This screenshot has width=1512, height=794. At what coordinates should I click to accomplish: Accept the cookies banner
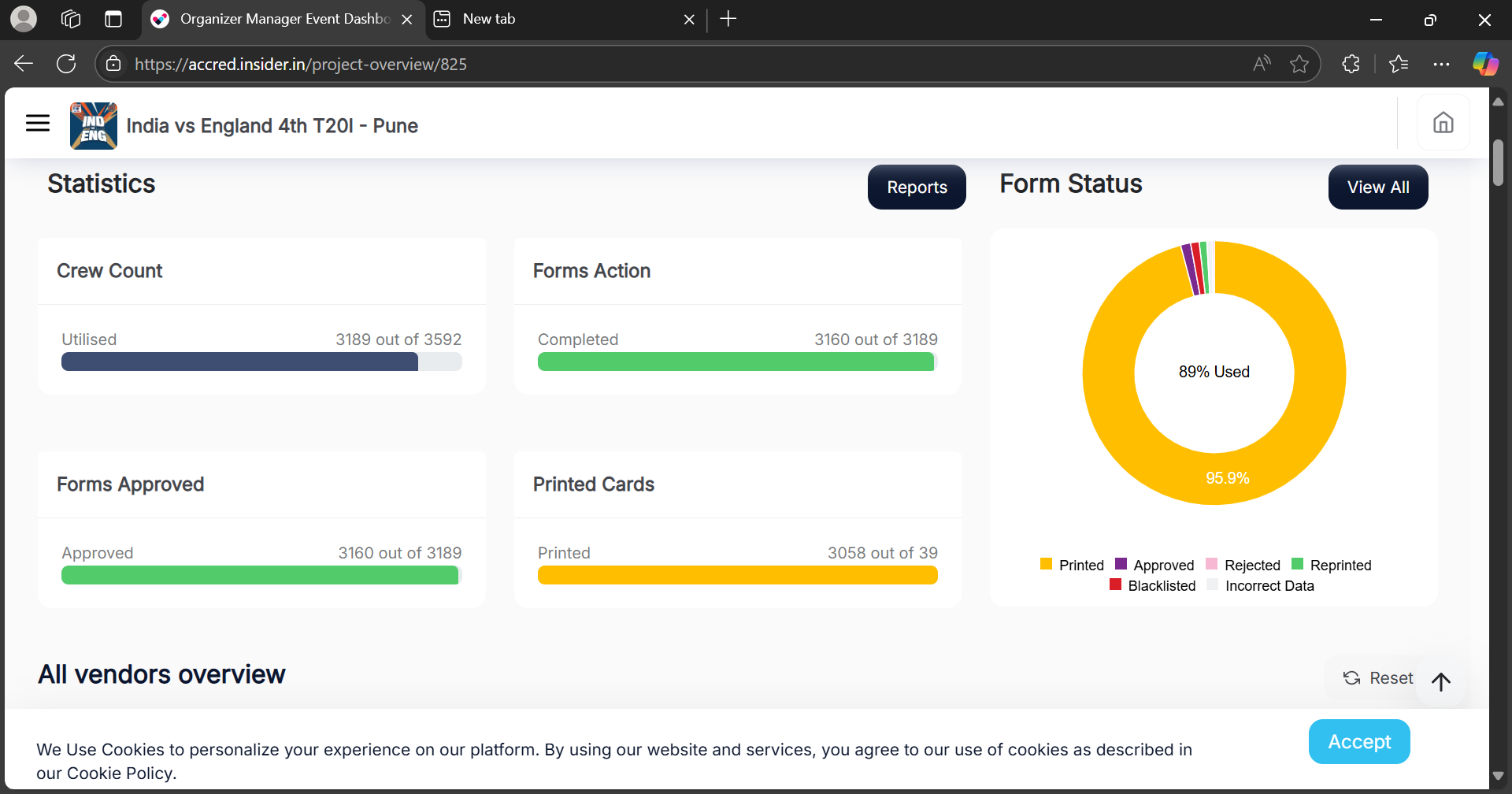(1358, 741)
